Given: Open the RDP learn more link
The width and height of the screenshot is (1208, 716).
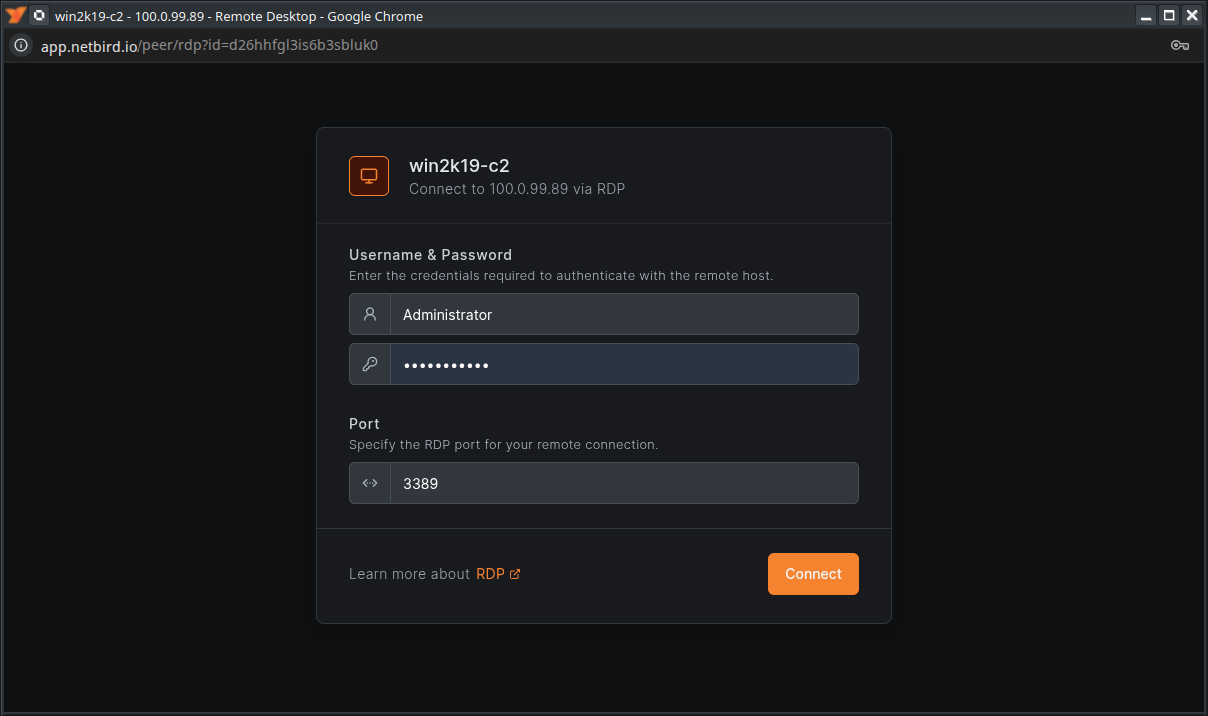Looking at the screenshot, I should click(x=488, y=573).
